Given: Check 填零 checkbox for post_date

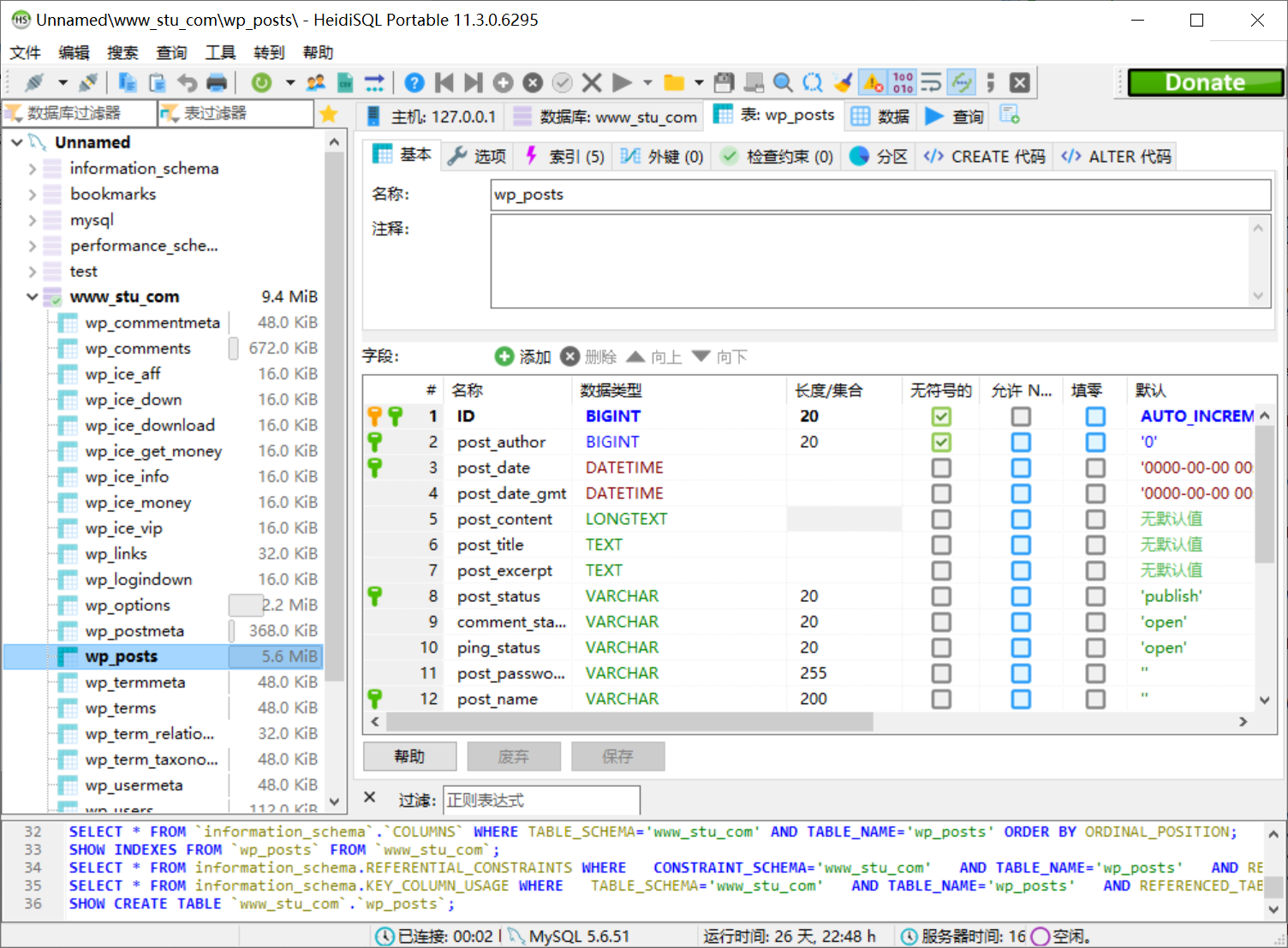Looking at the screenshot, I should pos(1095,468).
